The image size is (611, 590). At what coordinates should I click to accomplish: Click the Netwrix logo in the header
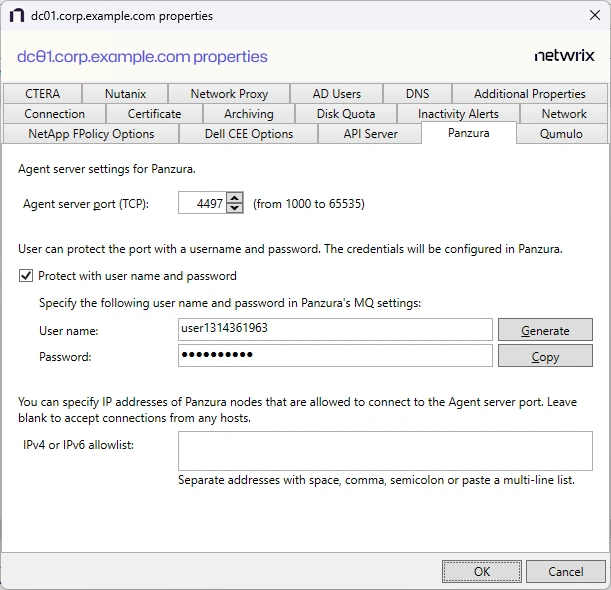(x=564, y=57)
